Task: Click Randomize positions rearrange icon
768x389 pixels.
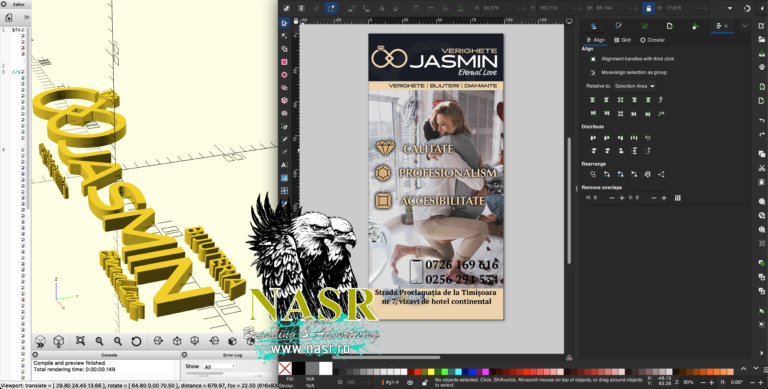Action: click(x=648, y=174)
